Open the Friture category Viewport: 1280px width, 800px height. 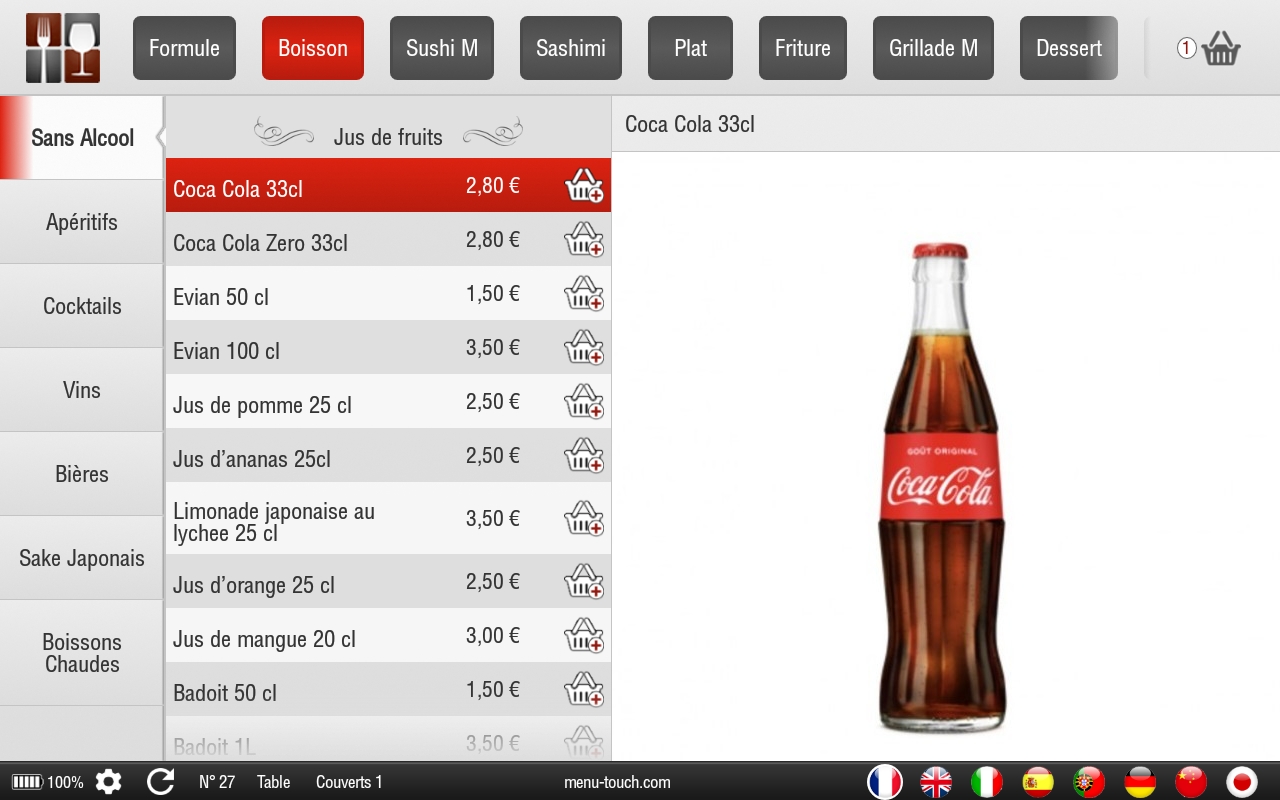803,48
